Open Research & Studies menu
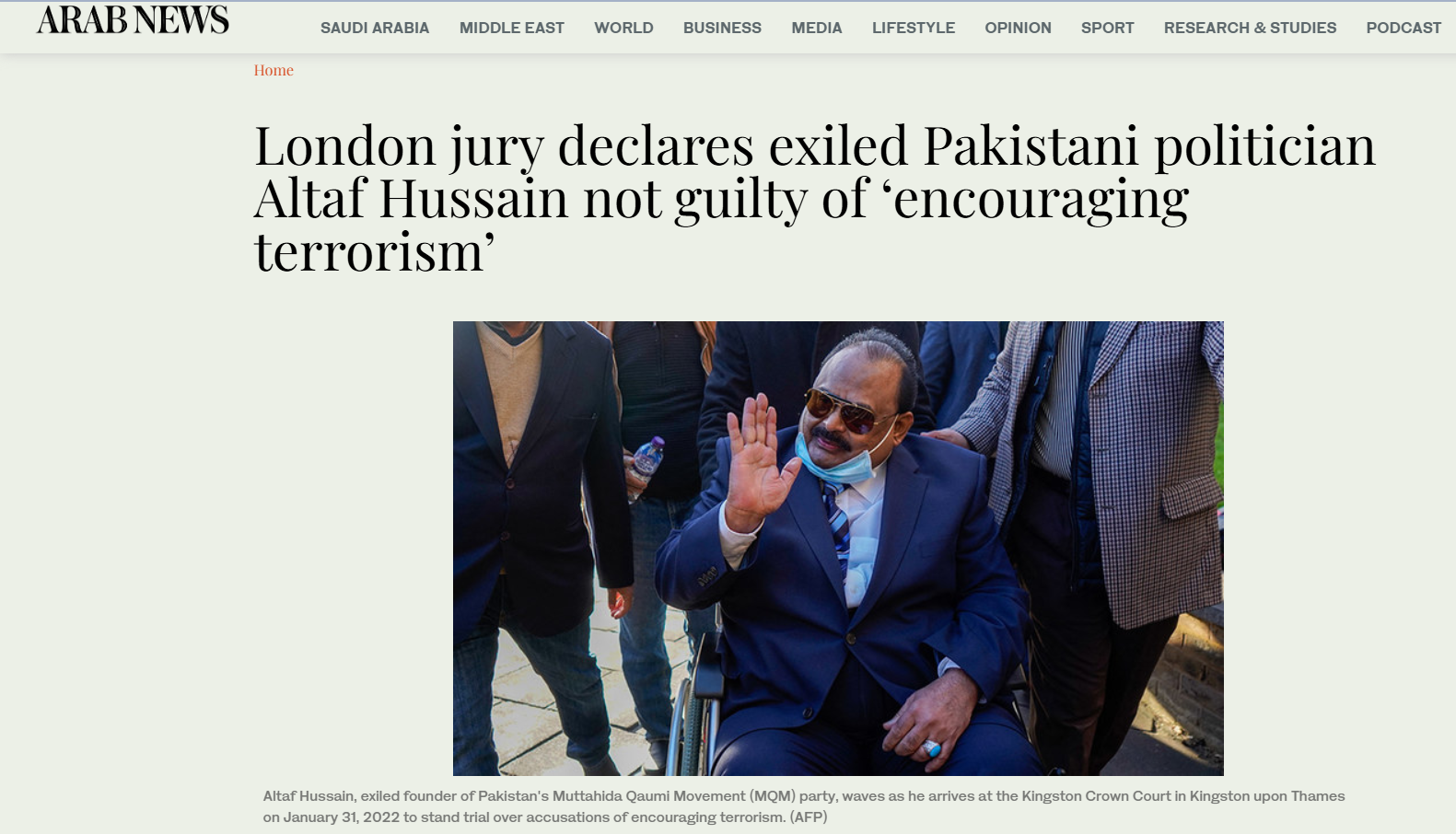Image resolution: width=1456 pixels, height=834 pixels. coord(1250,28)
